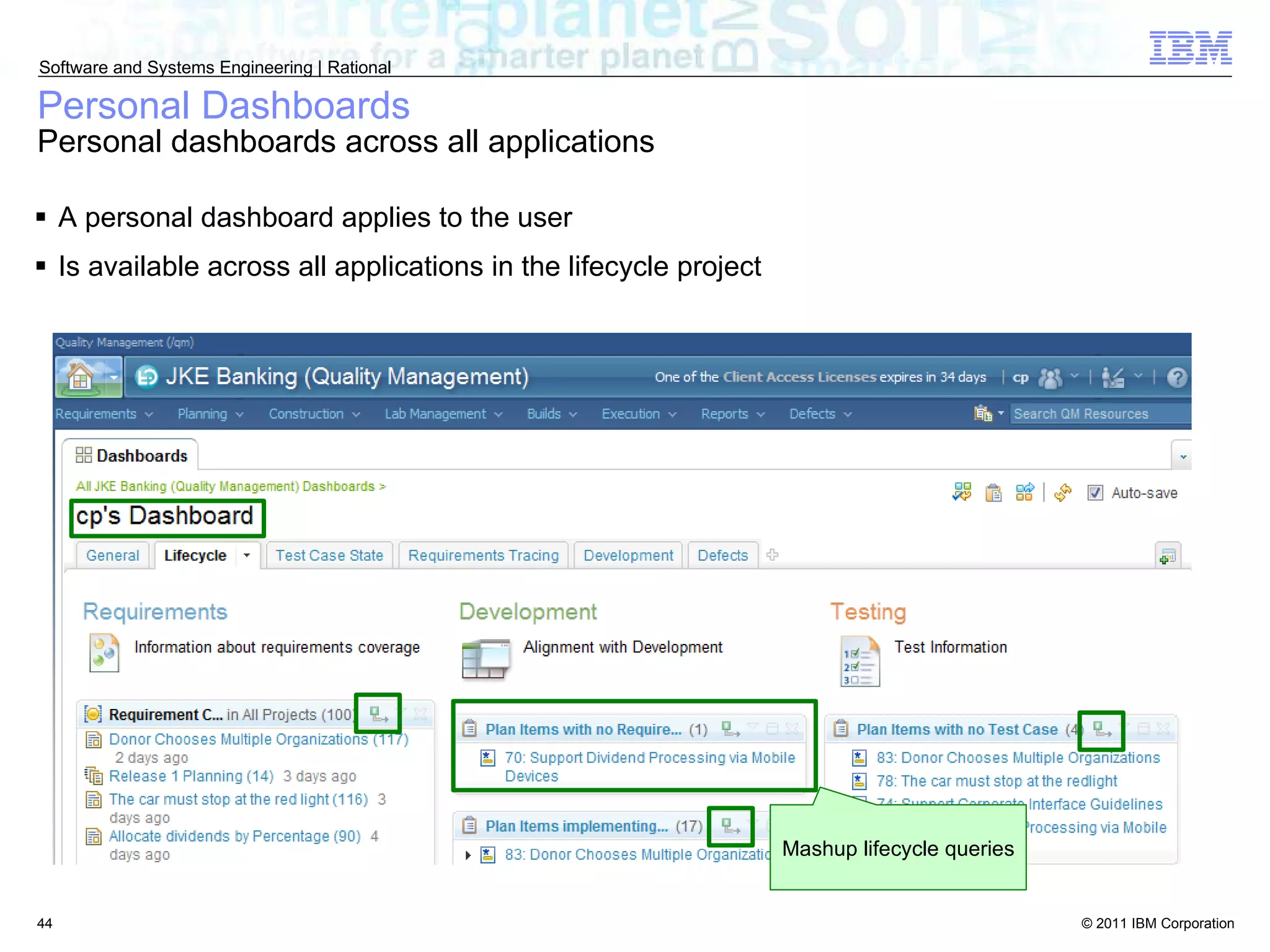Image resolution: width=1270 pixels, height=952 pixels.
Task: Click the Client Access Licenses link
Action: tap(800, 377)
